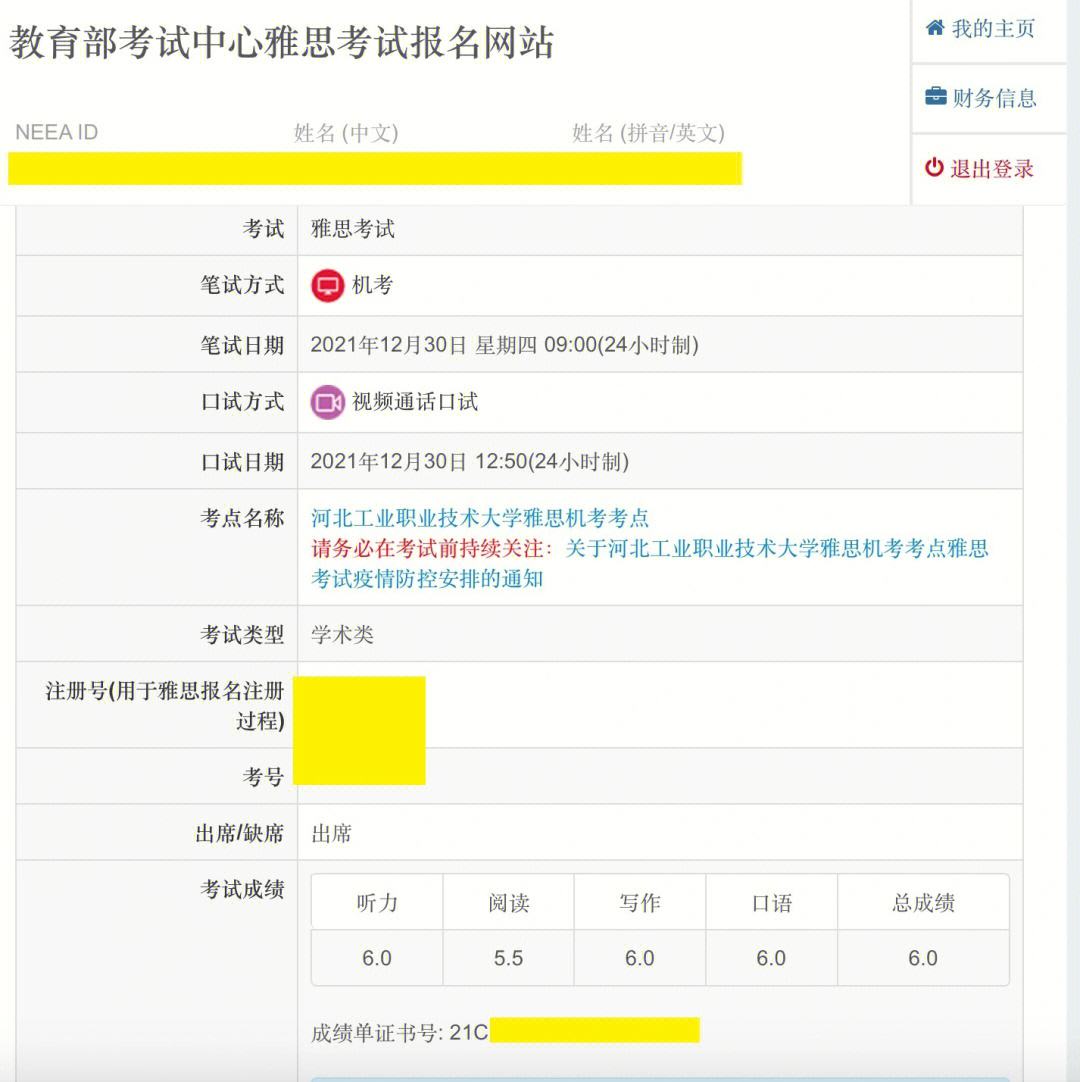Click the home icon beside 我的主页
Viewport: 1080px width, 1082px height.
coord(935,28)
